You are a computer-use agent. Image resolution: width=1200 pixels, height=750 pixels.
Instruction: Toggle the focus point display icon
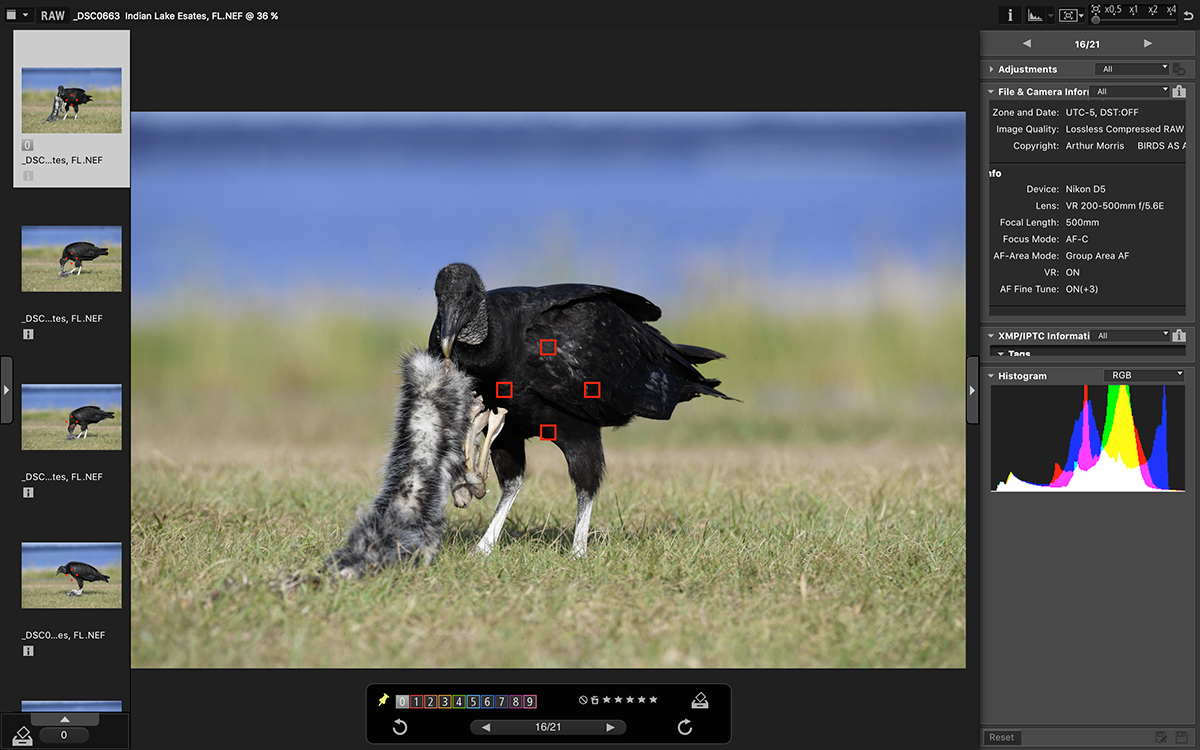click(x=1068, y=15)
